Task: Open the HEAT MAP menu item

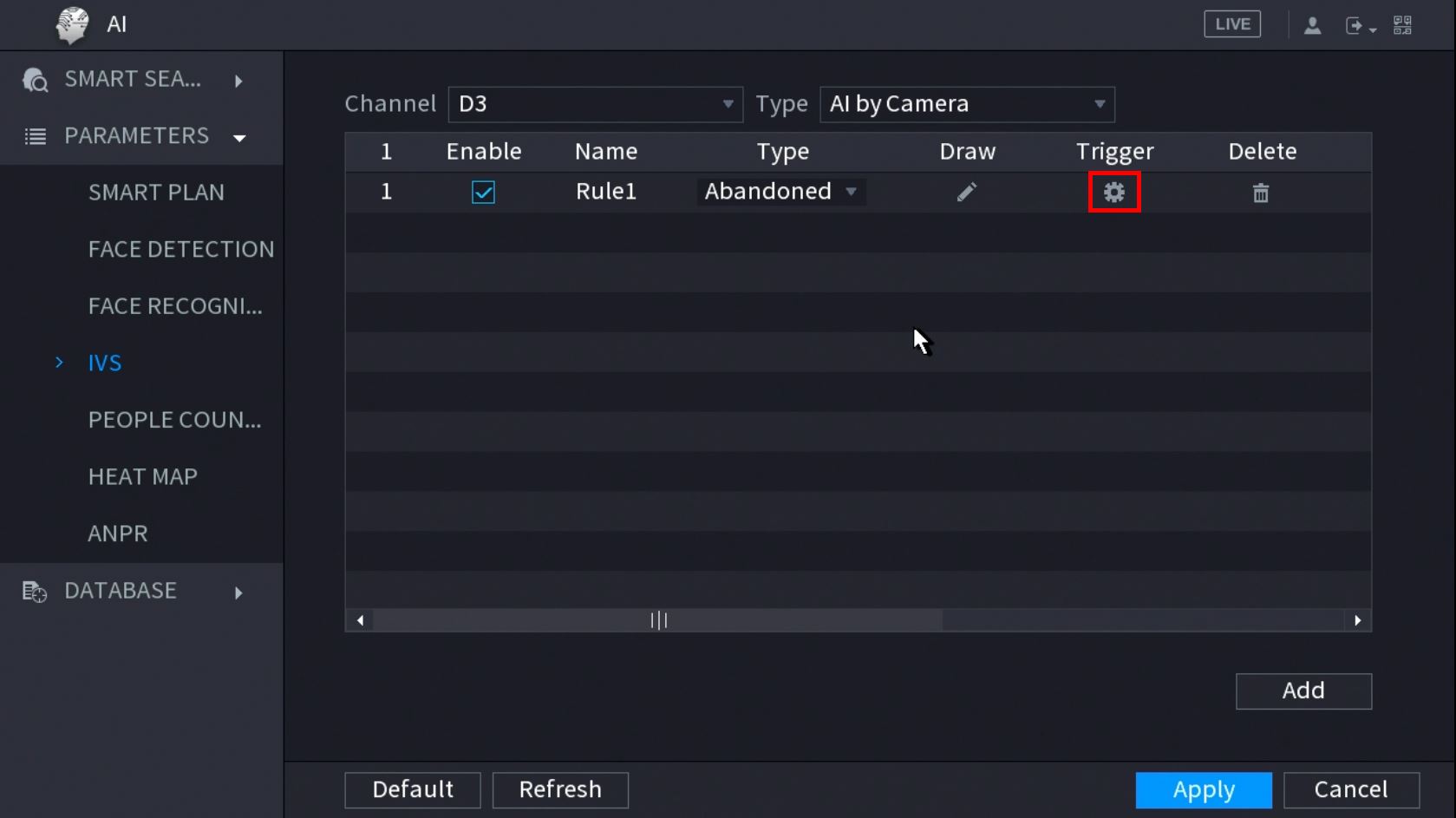Action: (143, 476)
